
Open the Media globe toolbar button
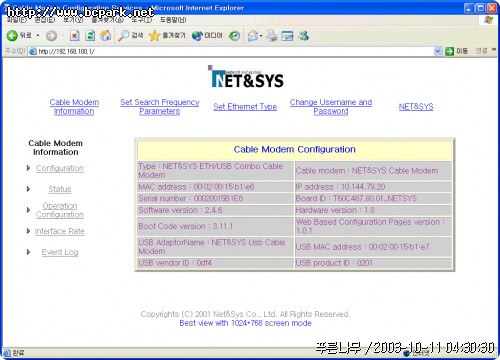pyautogui.click(x=207, y=35)
